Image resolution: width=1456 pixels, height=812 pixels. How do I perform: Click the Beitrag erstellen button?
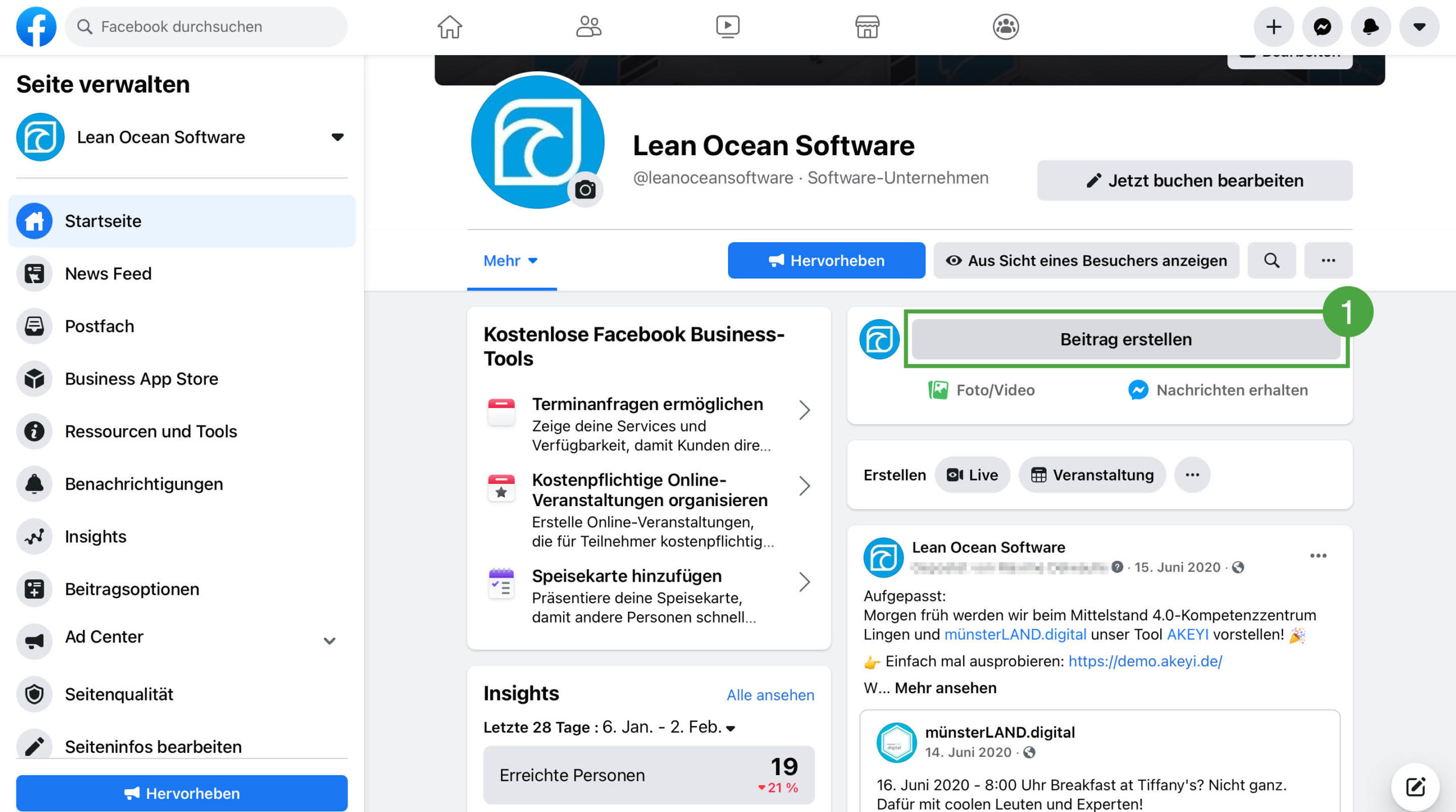(1125, 339)
